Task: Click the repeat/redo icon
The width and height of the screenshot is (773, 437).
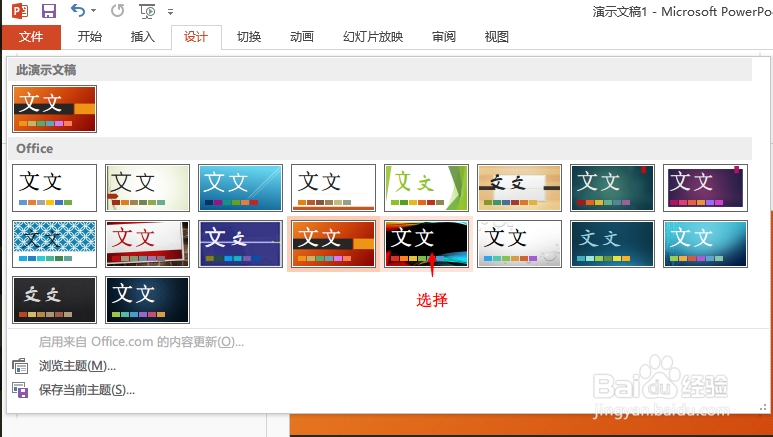Action: (117, 10)
